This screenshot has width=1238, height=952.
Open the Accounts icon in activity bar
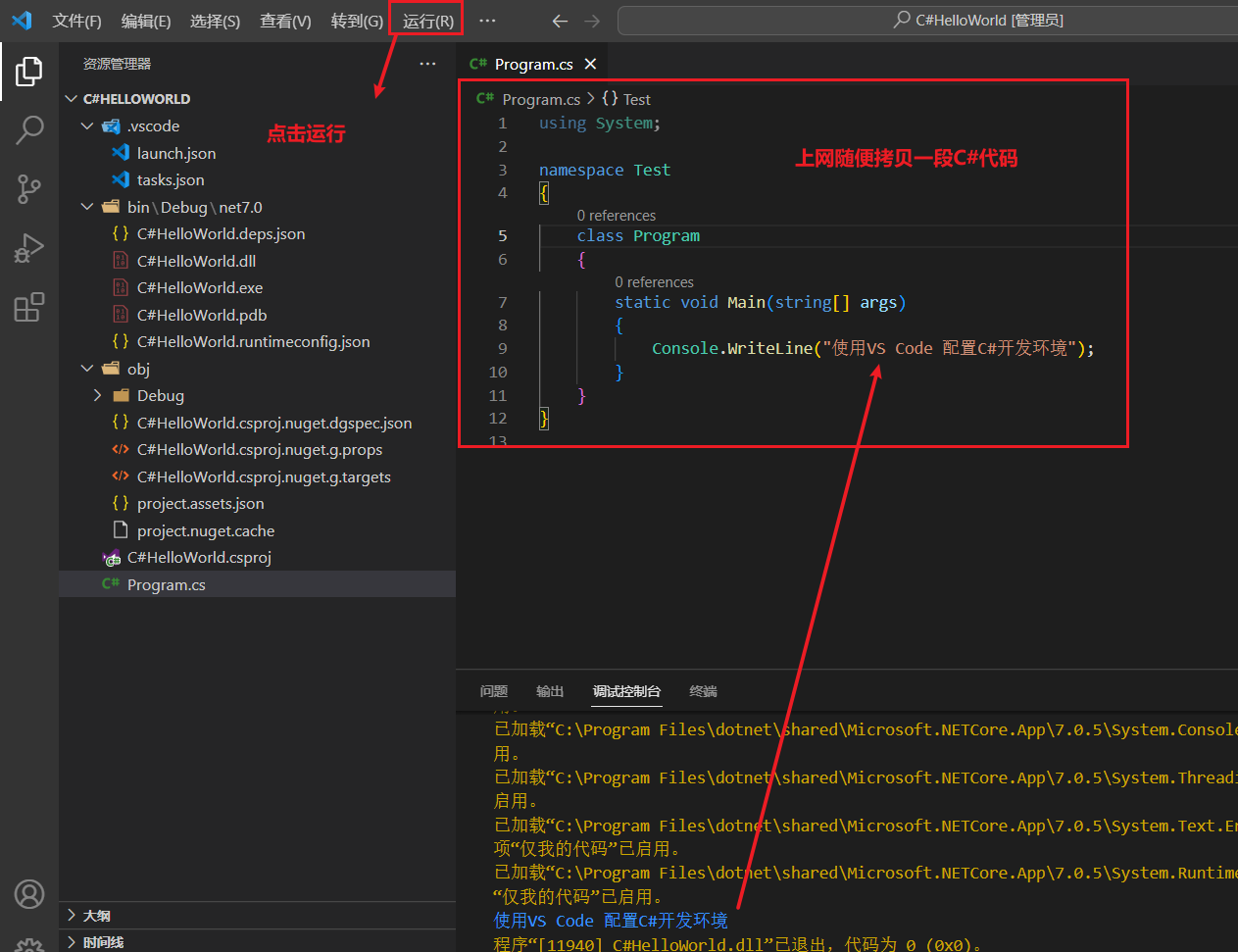[29, 894]
